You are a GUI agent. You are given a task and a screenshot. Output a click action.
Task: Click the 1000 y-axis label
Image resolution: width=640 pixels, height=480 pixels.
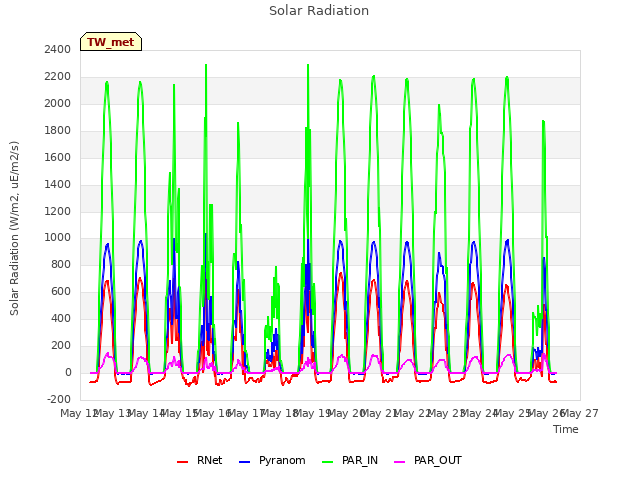pyautogui.click(x=58, y=238)
